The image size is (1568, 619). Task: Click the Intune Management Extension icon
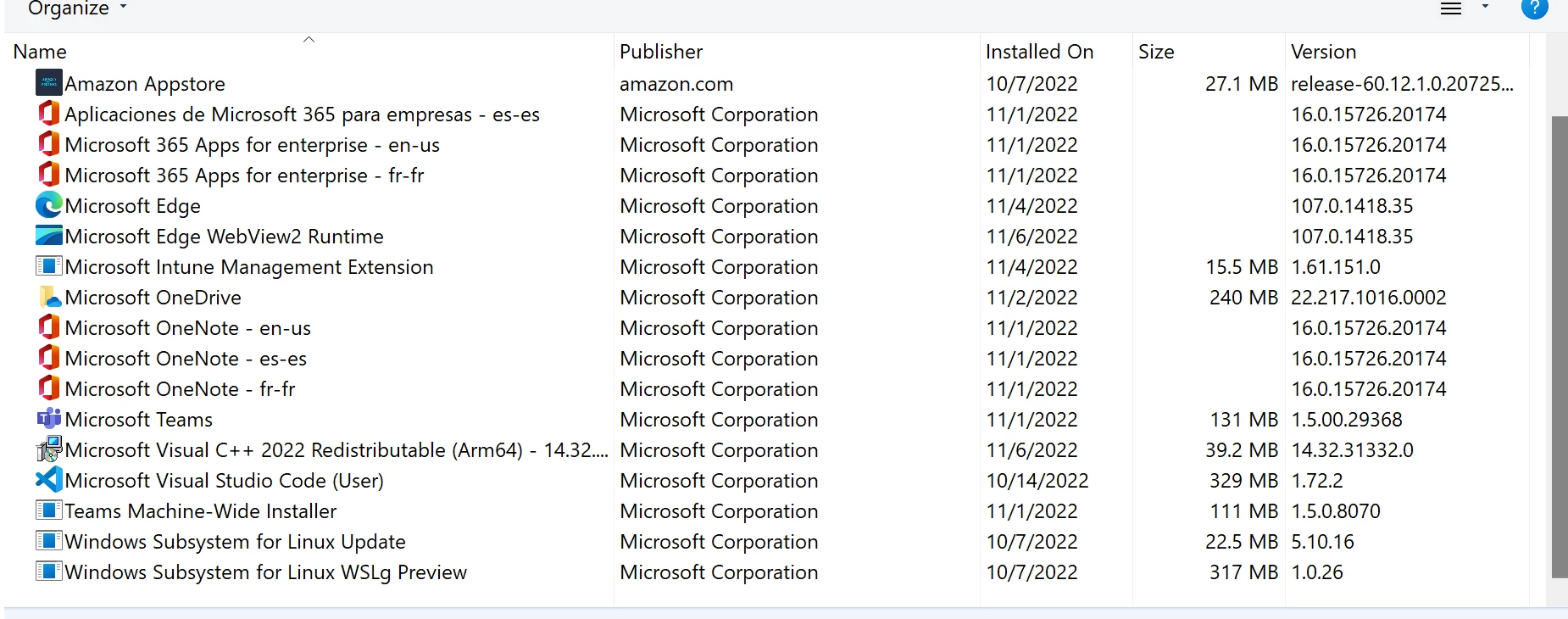click(x=49, y=266)
